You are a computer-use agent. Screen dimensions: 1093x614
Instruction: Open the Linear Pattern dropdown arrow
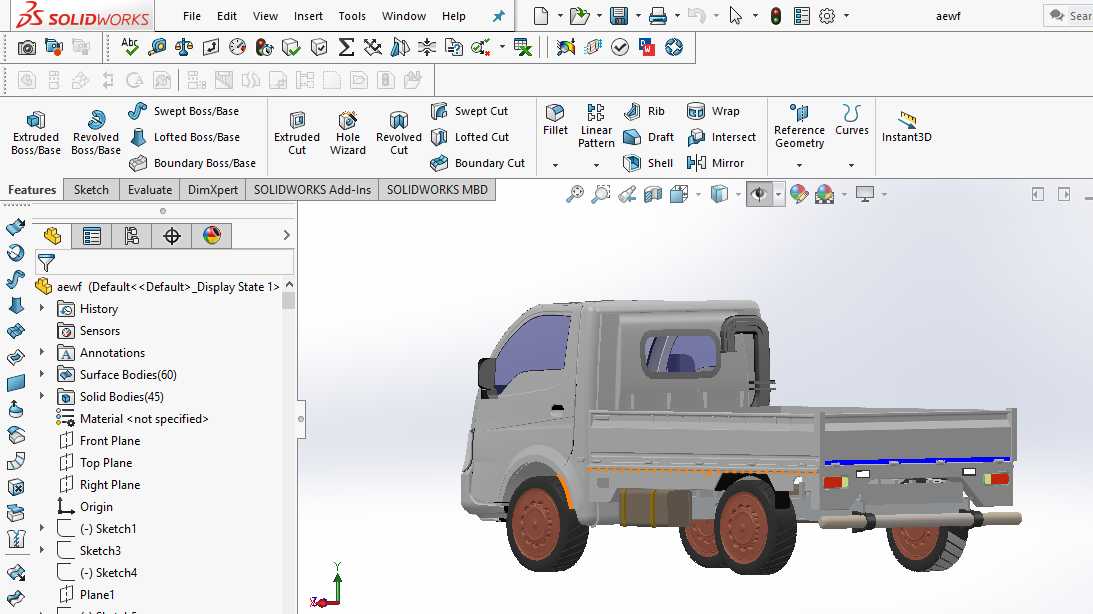point(596,165)
